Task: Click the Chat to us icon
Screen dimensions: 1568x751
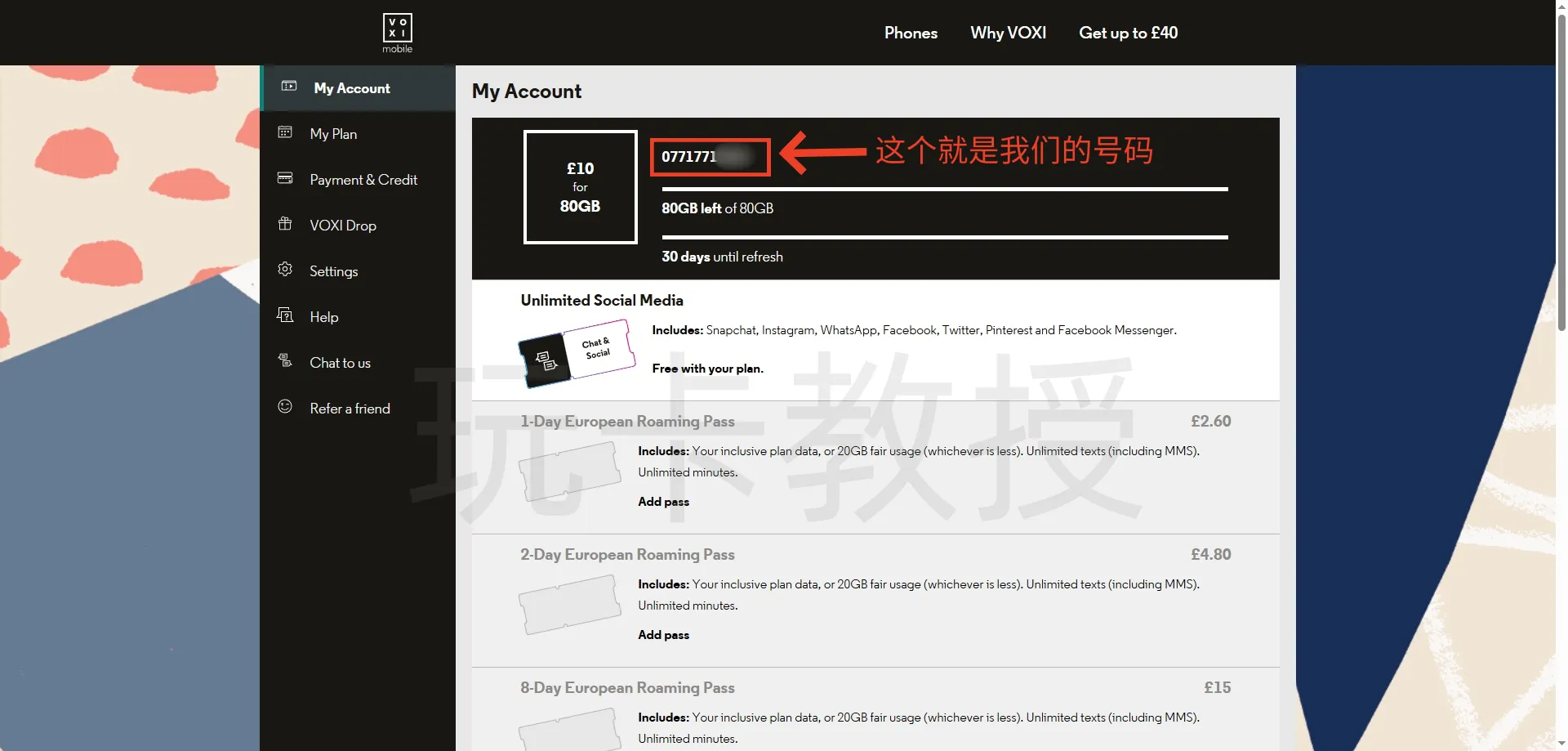Action: coord(285,360)
